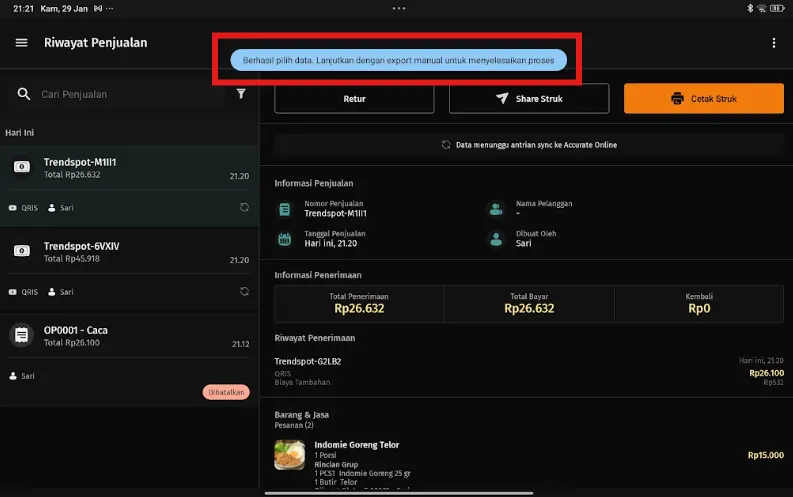Tap the cash icon beside Trendspot-6VXIV

22,251
